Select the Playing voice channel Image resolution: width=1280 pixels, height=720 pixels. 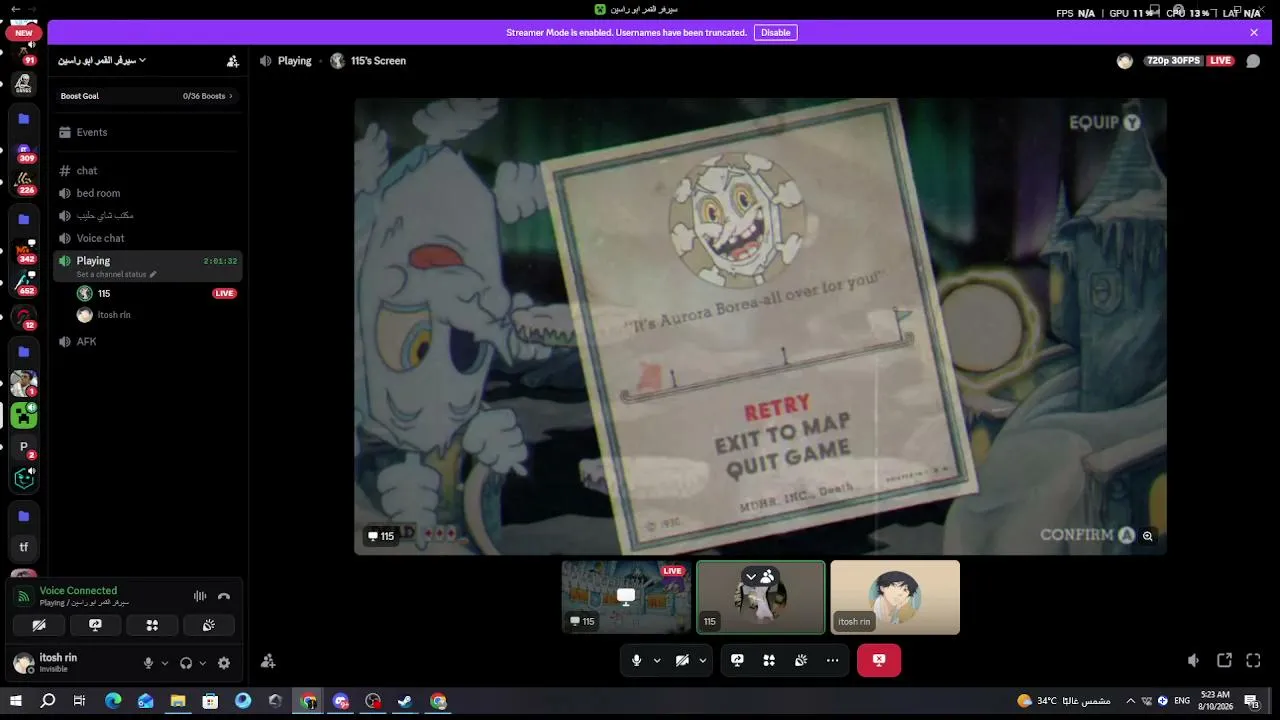[148, 266]
